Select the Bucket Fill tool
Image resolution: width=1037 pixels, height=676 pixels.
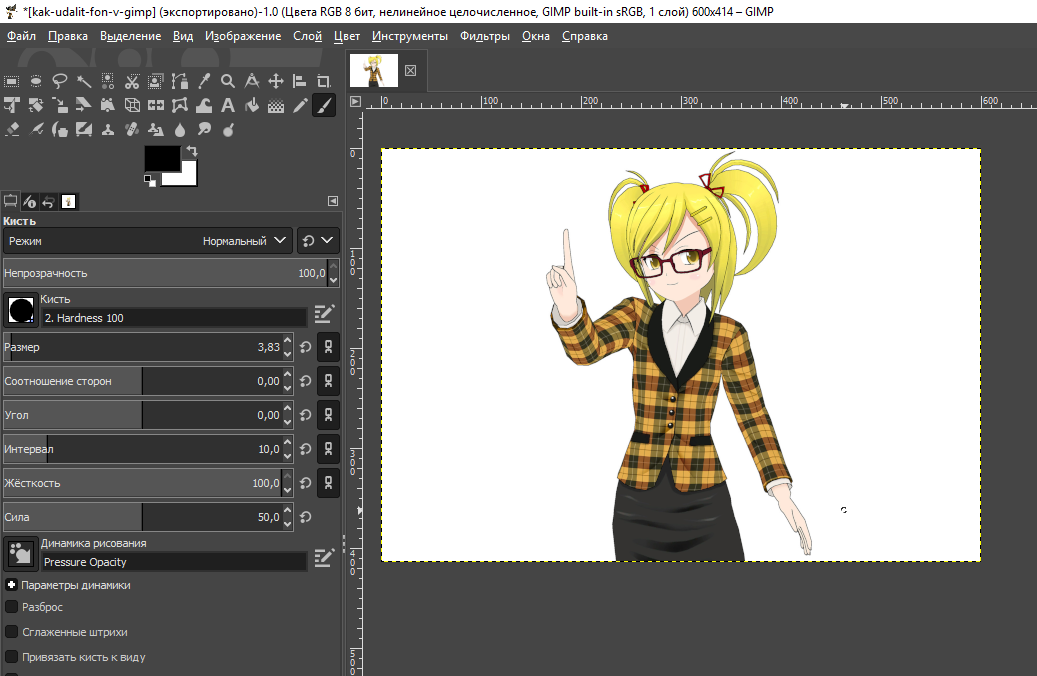pyautogui.click(x=252, y=105)
